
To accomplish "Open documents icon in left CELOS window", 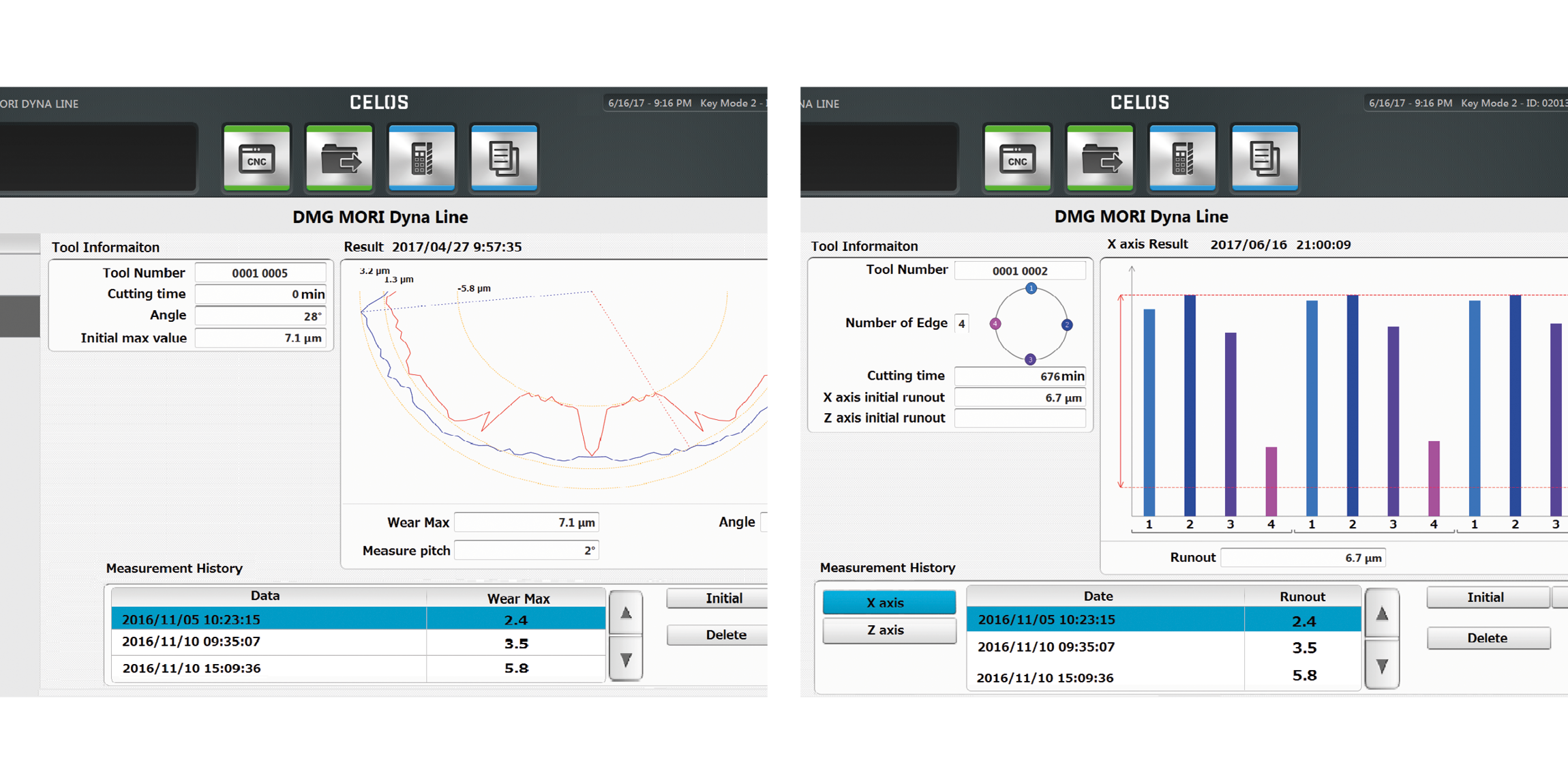I will click(504, 158).
